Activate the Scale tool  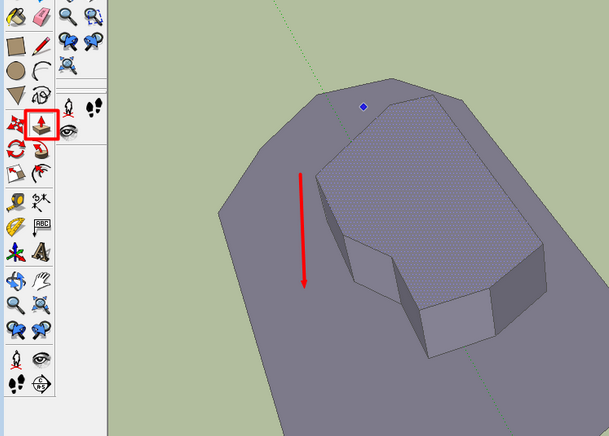coord(16,175)
